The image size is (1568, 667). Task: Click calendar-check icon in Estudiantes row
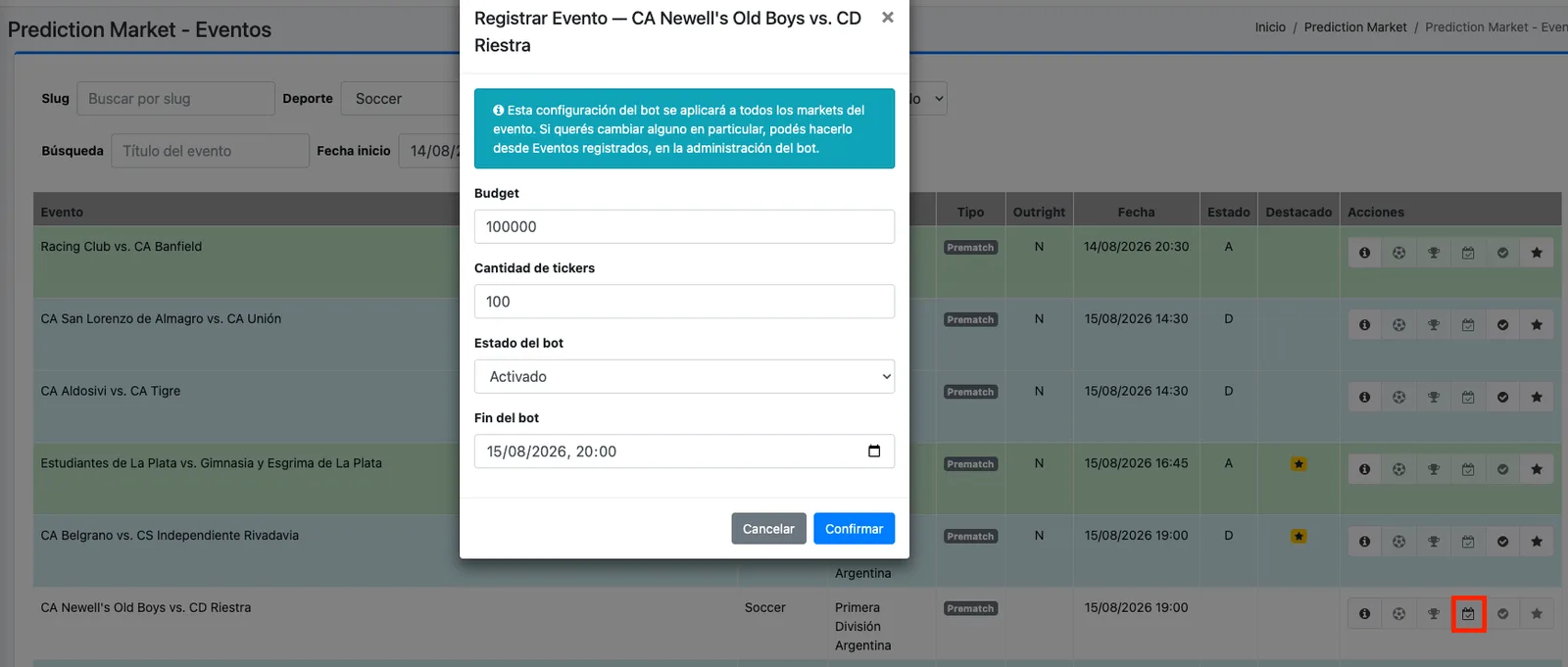tap(1468, 469)
